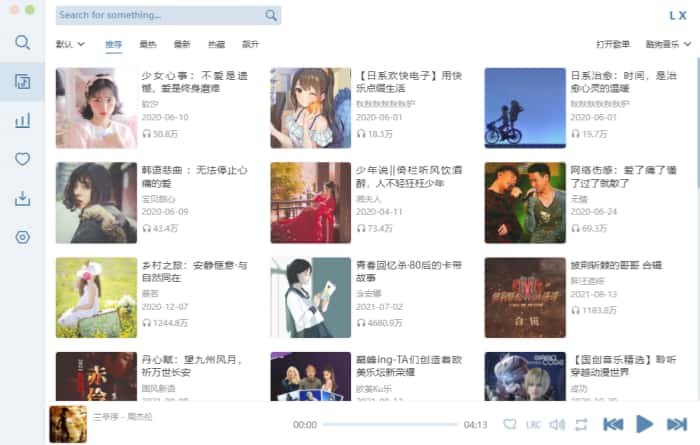Viewport: 700px width, 445px height.
Task: Open the 少女心事 playlist thumbnail
Action: point(96,108)
